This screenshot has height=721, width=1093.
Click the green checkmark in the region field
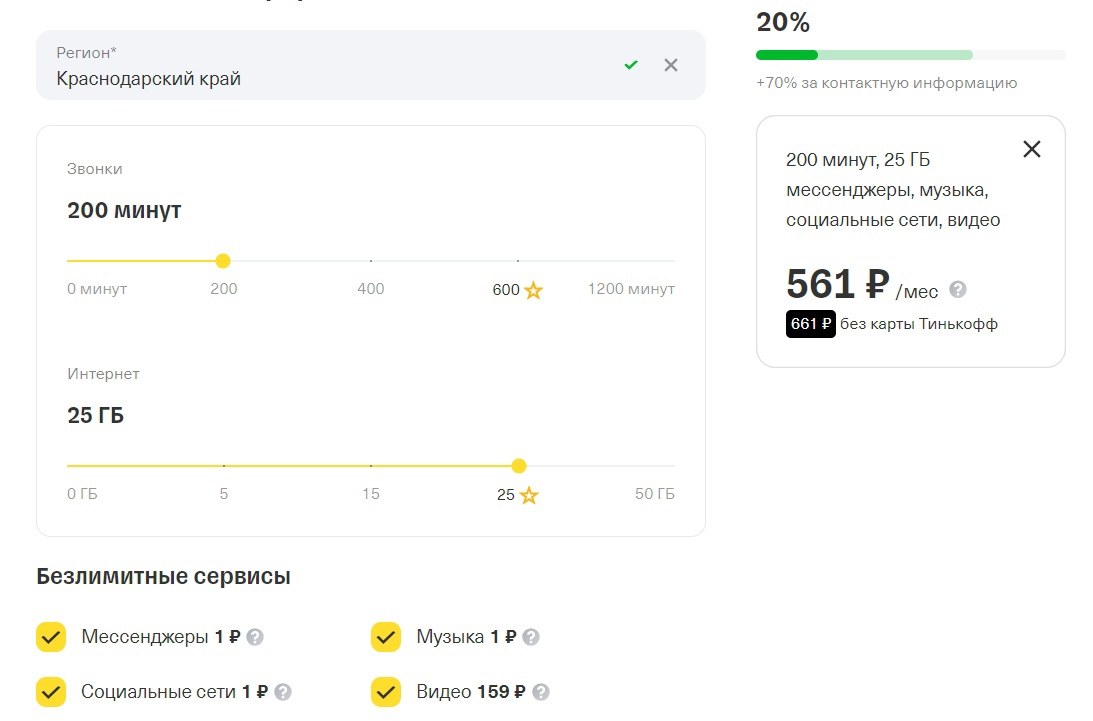(631, 65)
